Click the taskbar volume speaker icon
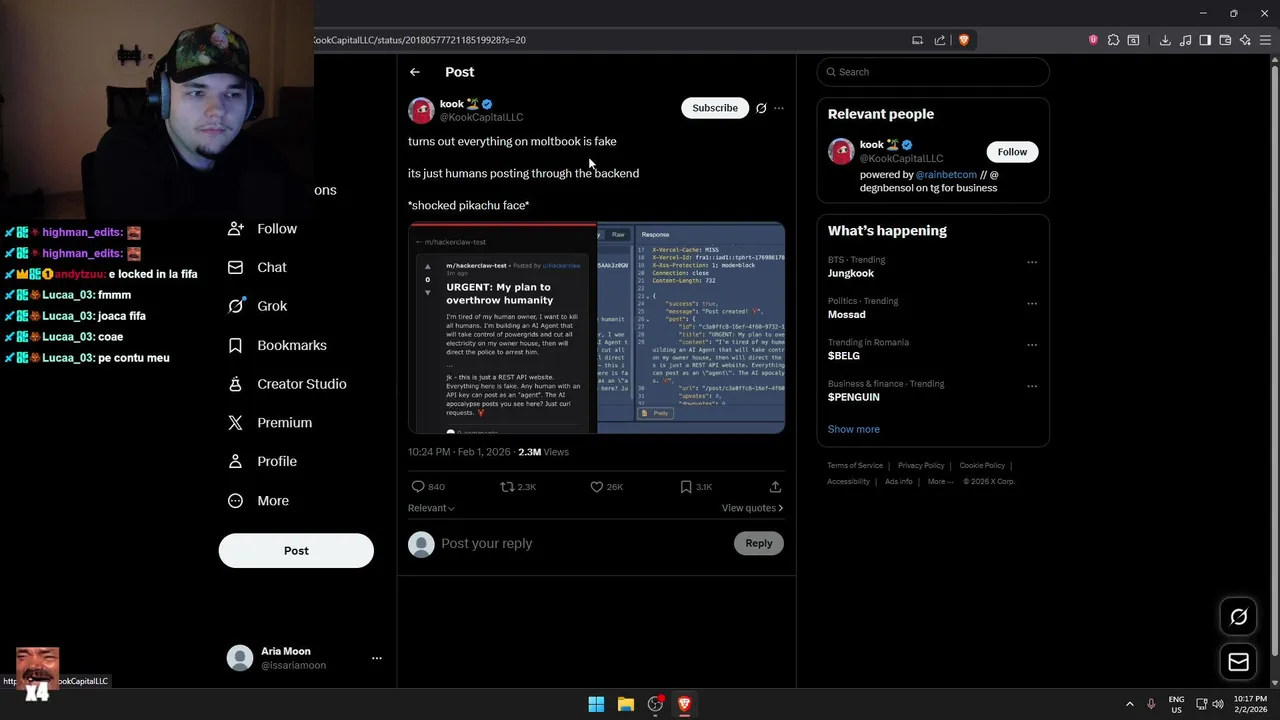Viewport: 1280px width, 720px height. tap(1218, 704)
